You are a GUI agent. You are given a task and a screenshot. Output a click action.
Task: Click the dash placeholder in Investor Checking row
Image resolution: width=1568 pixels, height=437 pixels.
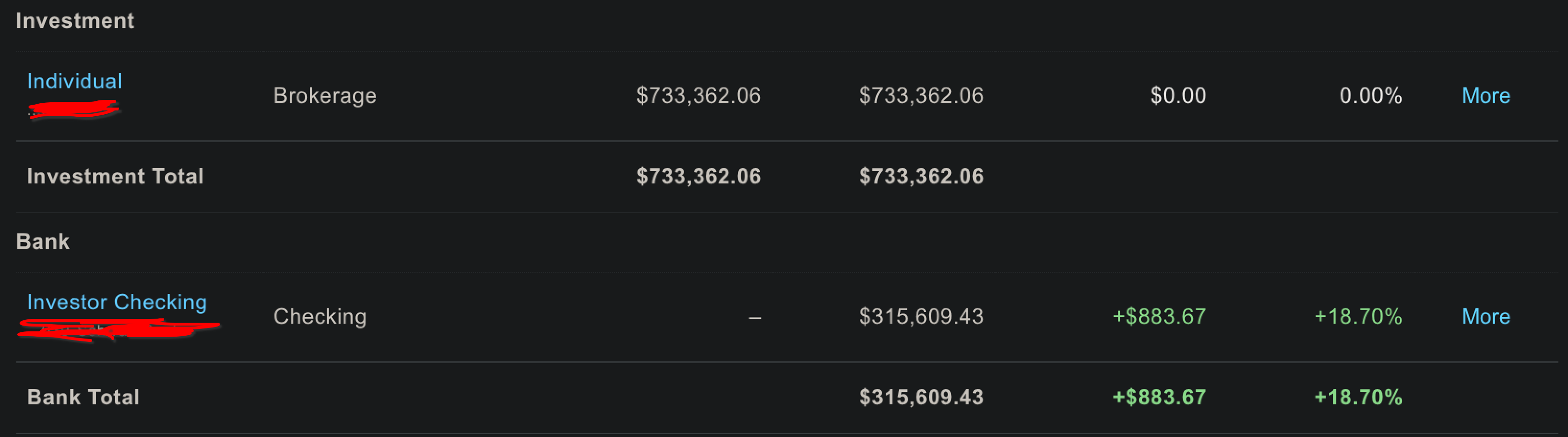point(755,317)
